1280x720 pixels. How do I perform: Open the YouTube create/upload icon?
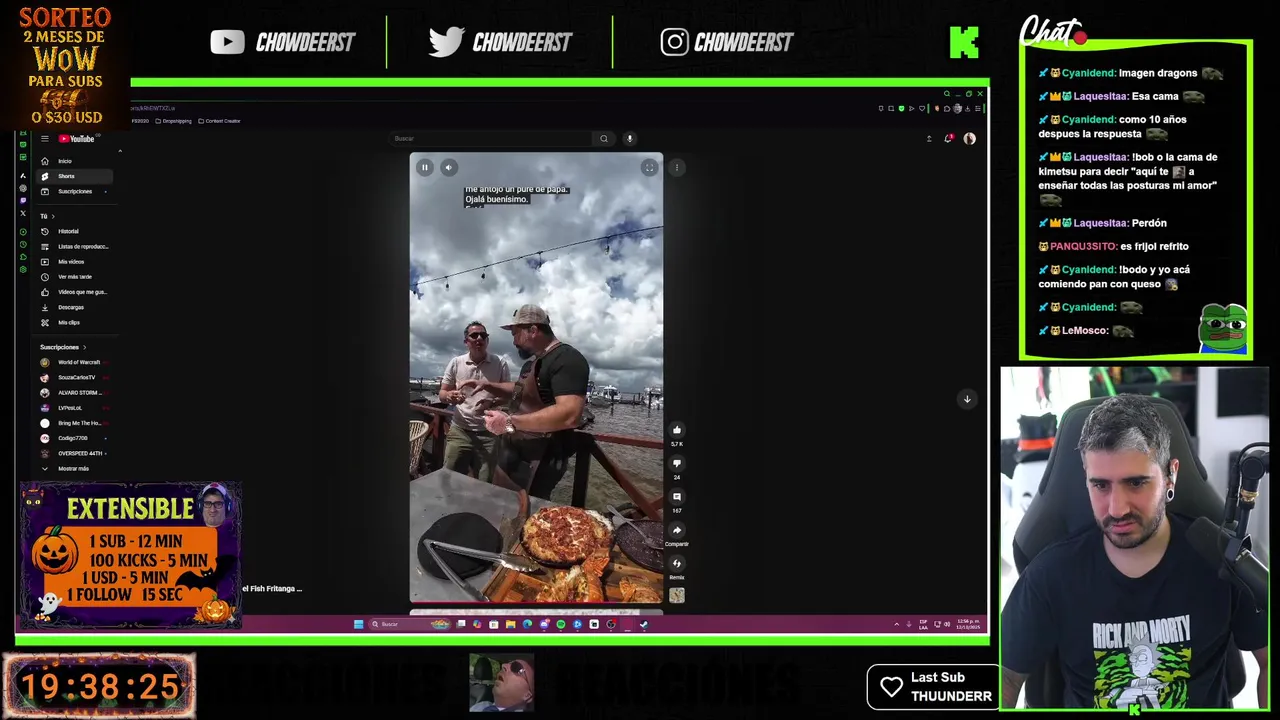pos(929,139)
